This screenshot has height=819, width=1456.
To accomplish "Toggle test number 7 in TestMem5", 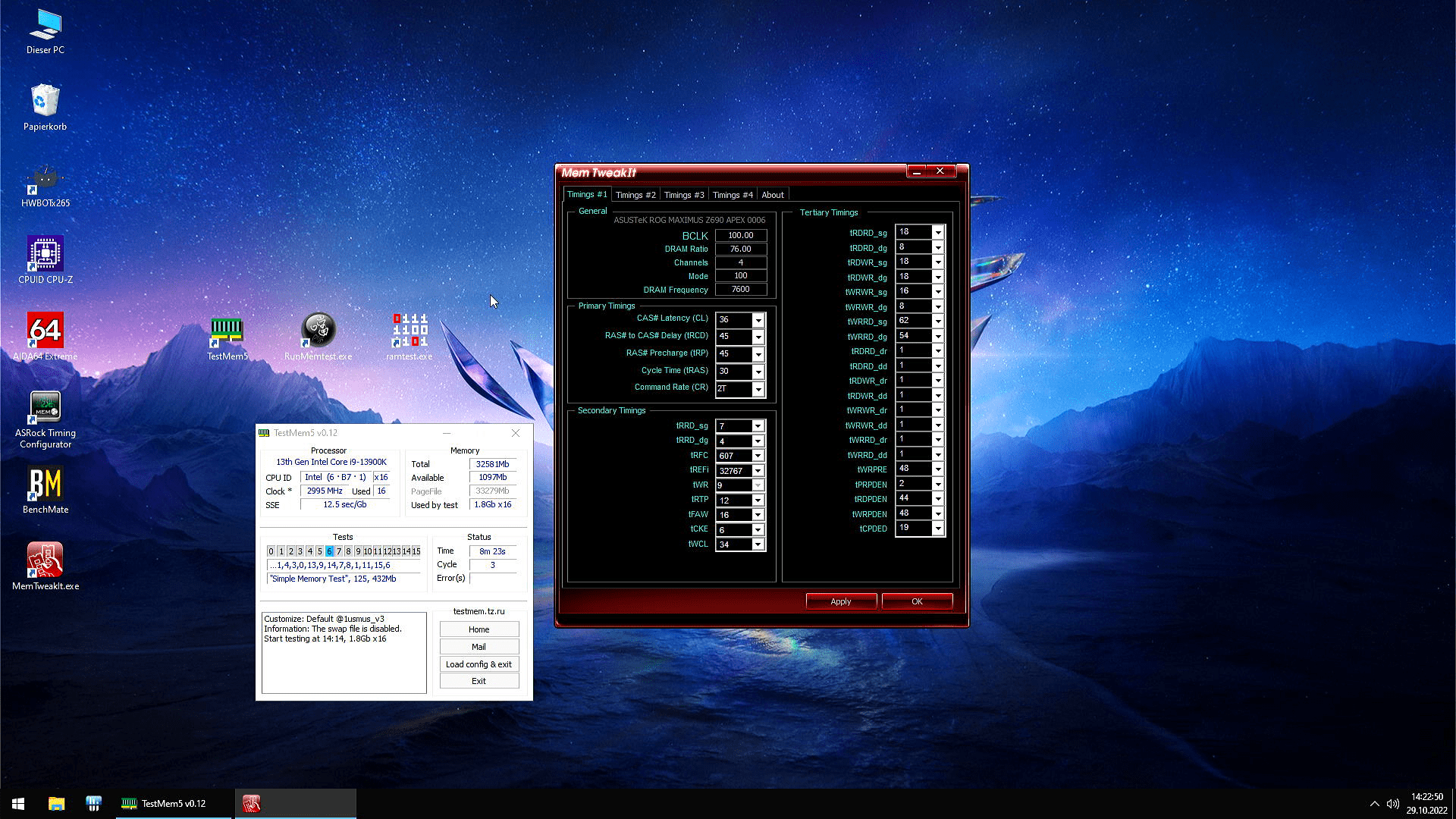I will pos(339,551).
